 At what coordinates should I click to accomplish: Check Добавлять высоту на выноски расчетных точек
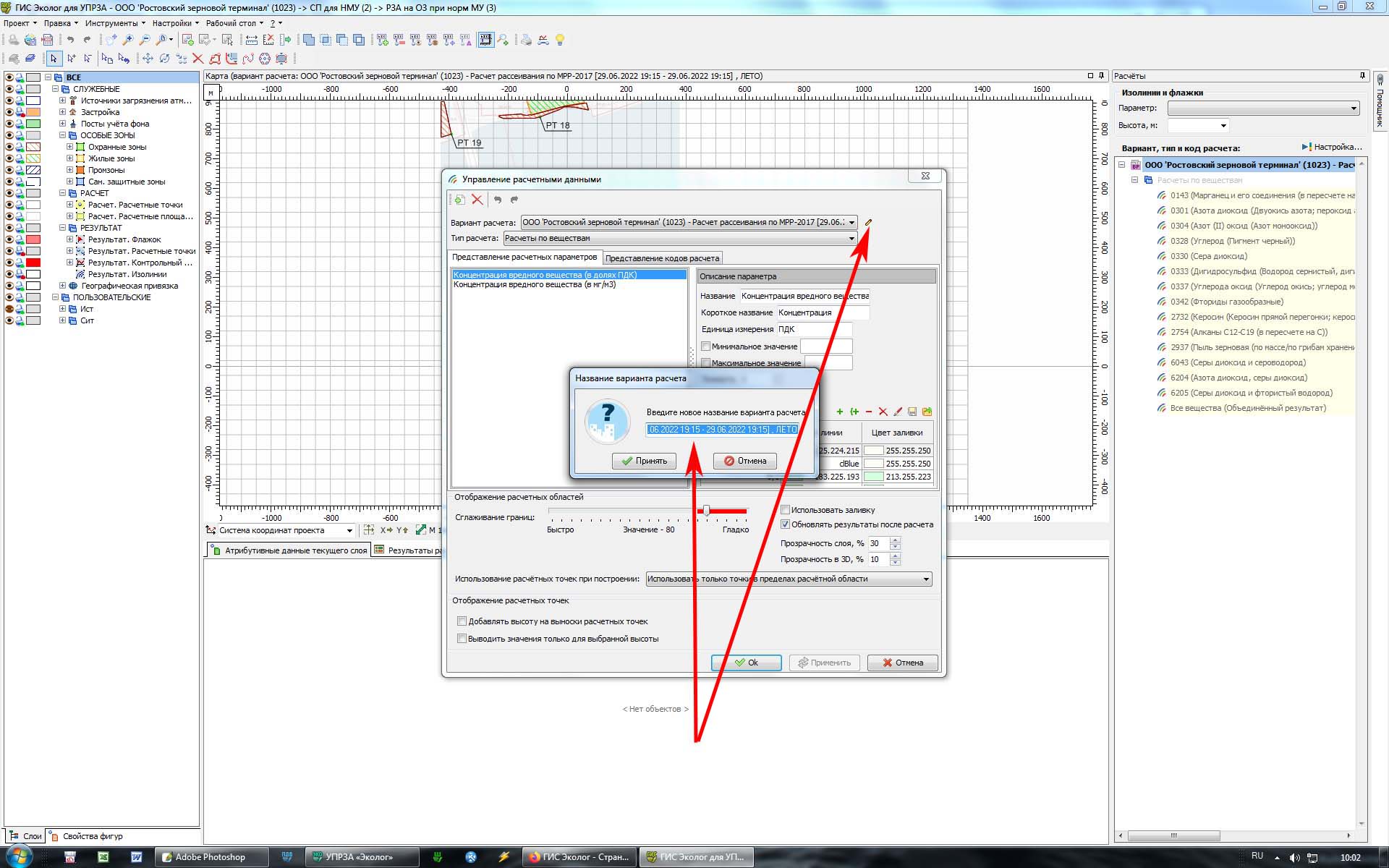tap(462, 621)
